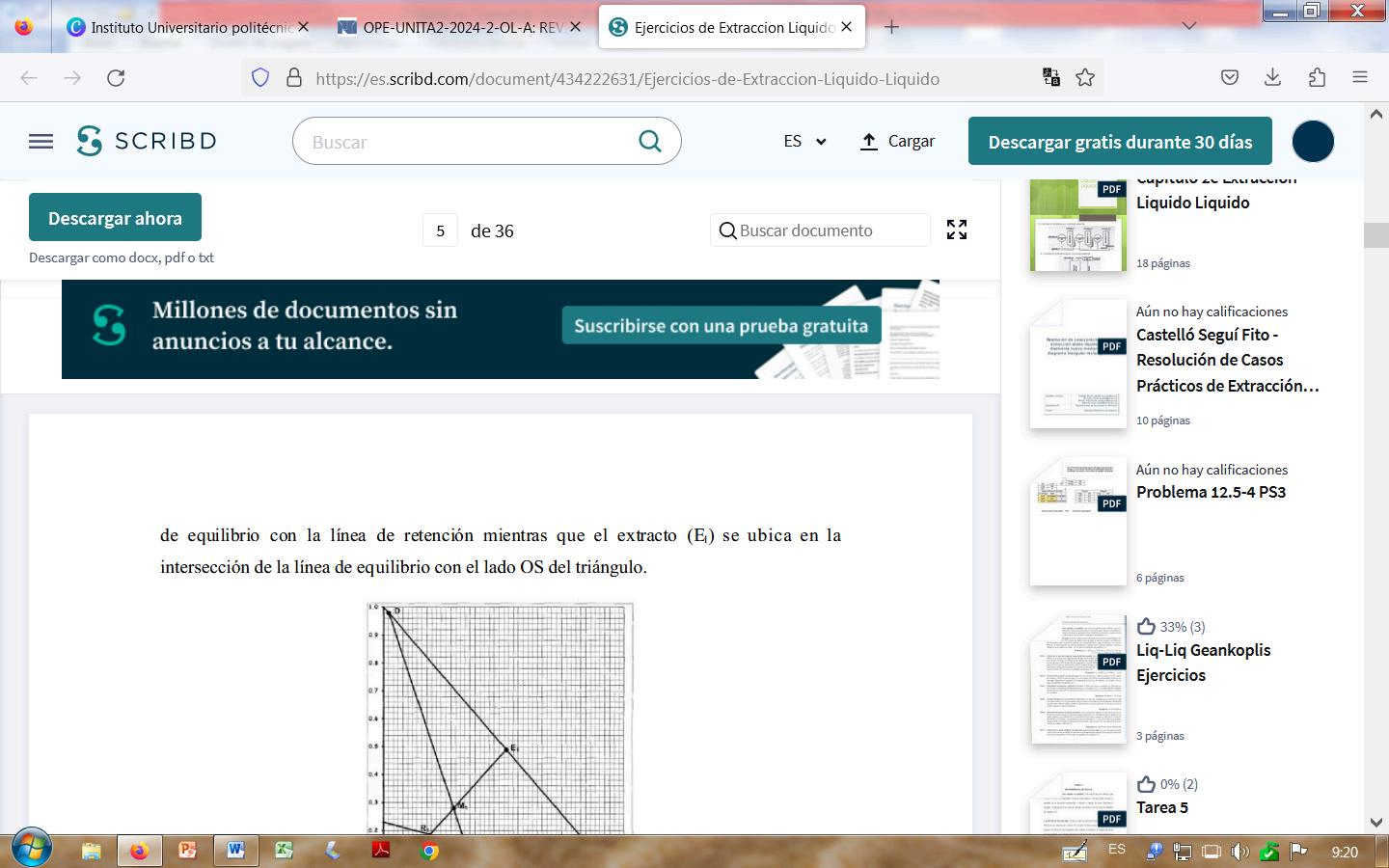The image size is (1389, 868).
Task: Open Liquido Liquido related document title
Action: click(x=1193, y=203)
